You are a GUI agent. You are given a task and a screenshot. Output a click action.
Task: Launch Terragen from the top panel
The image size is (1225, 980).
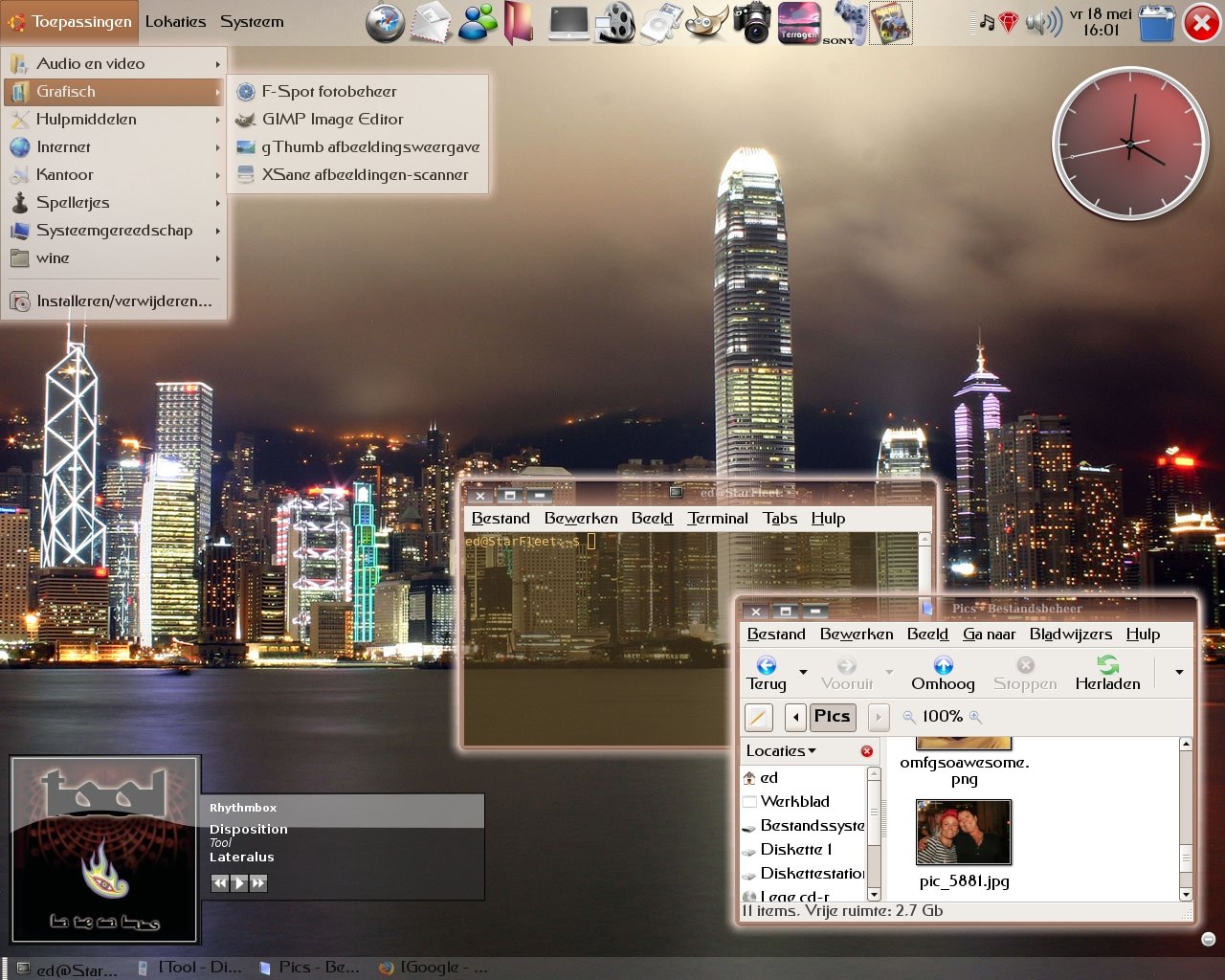(798, 23)
